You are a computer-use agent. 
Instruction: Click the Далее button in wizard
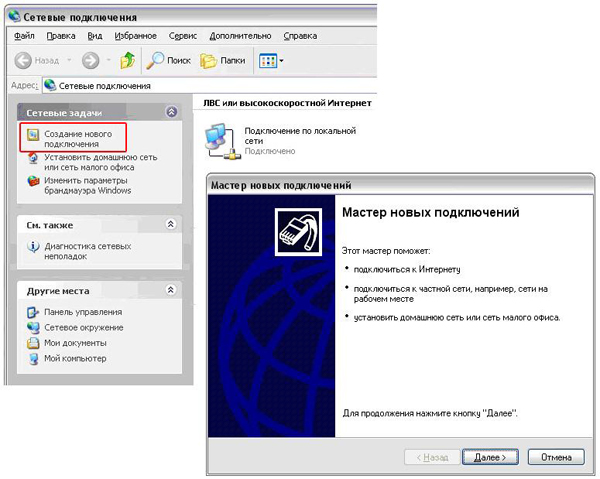[490, 457]
